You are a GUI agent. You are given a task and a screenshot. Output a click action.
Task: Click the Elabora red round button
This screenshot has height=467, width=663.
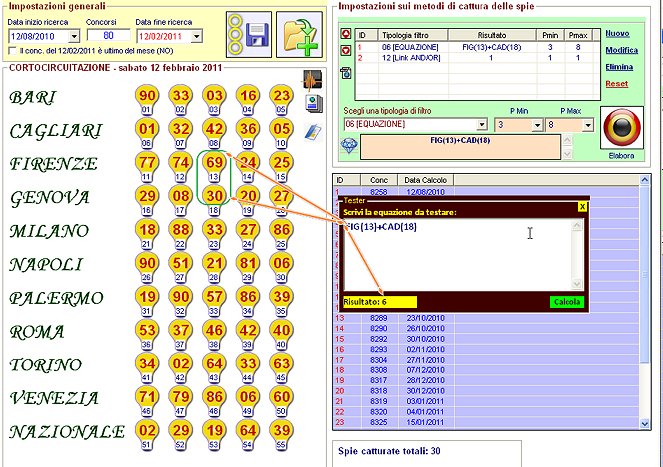click(x=622, y=128)
